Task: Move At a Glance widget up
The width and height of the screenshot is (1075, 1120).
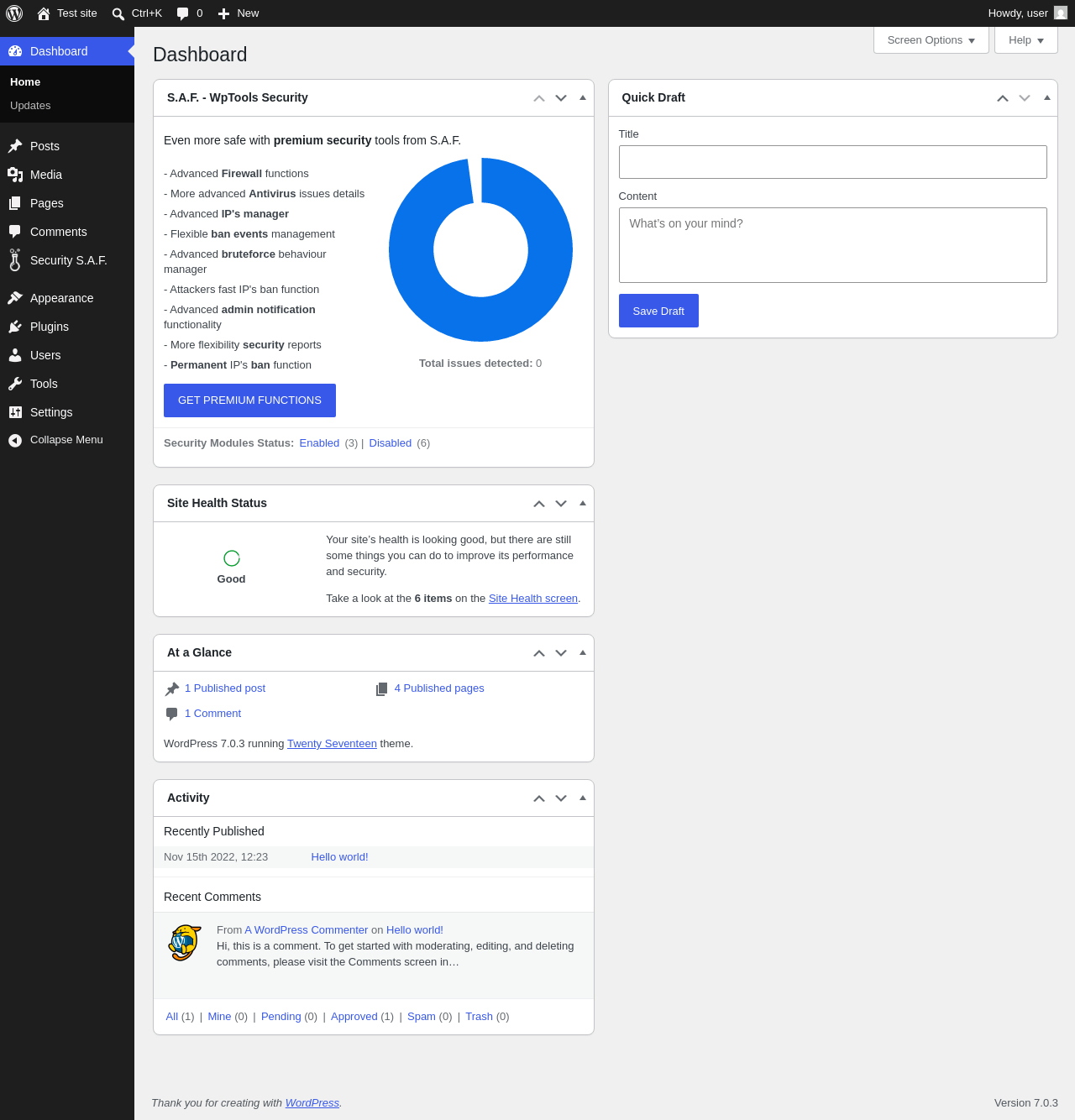Action: tap(539, 653)
